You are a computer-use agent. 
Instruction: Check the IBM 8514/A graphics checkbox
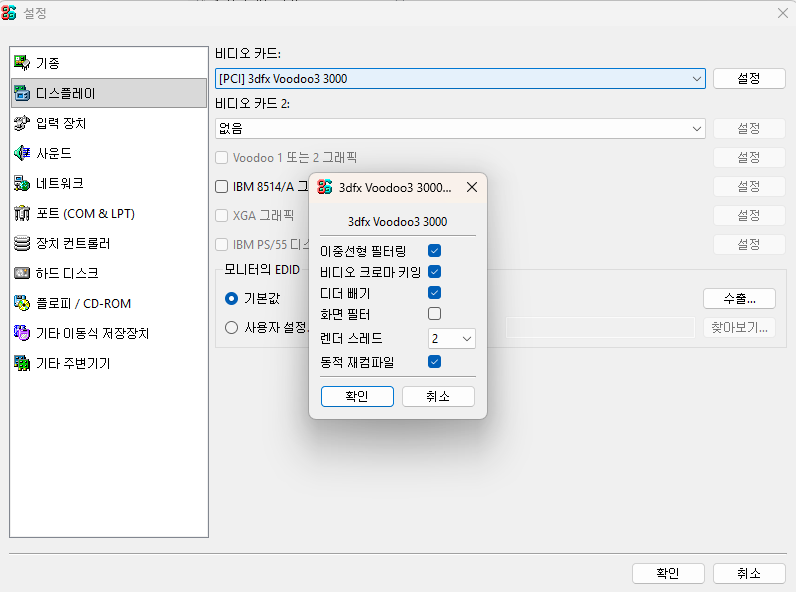coord(221,187)
